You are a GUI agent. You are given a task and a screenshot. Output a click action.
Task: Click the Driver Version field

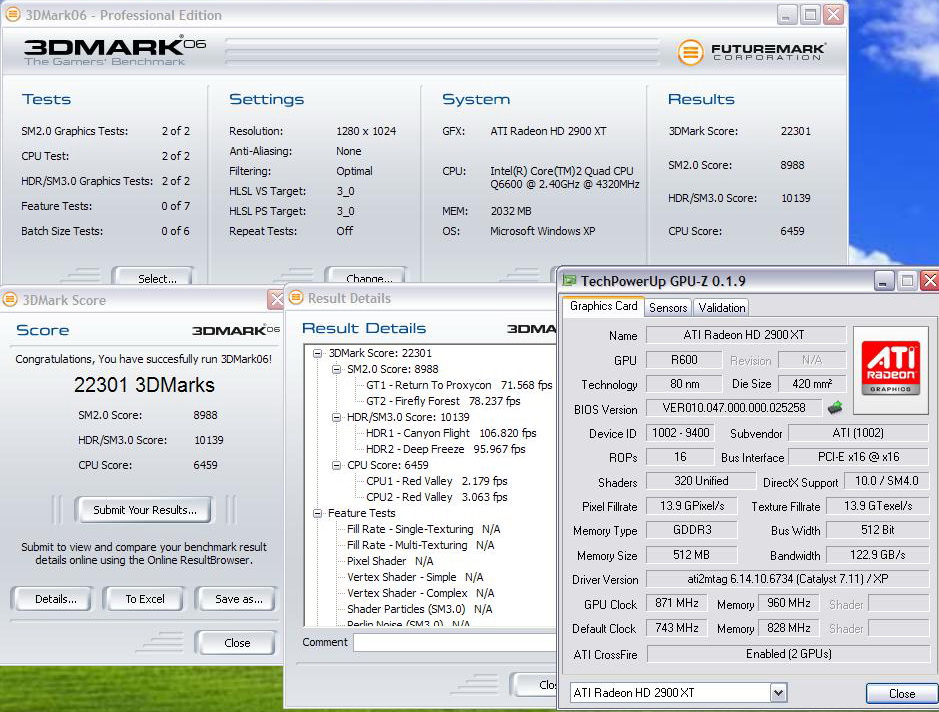tap(787, 579)
